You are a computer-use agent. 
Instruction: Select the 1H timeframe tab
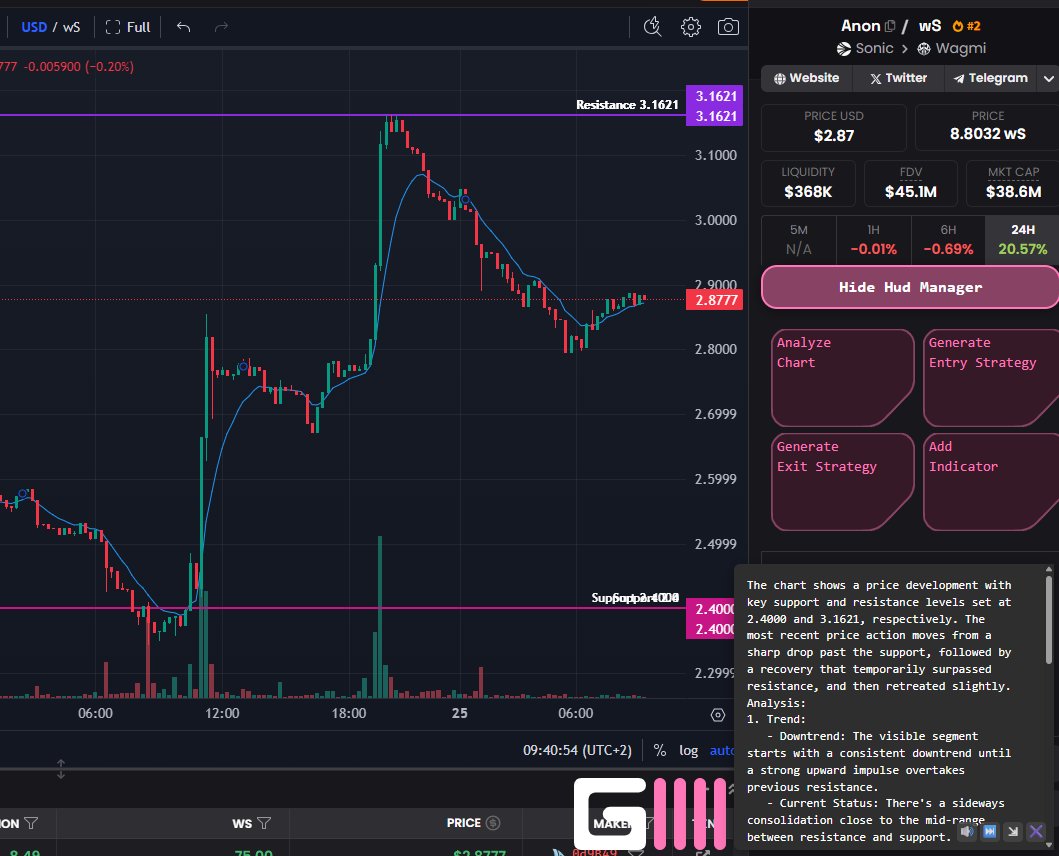[873, 240]
